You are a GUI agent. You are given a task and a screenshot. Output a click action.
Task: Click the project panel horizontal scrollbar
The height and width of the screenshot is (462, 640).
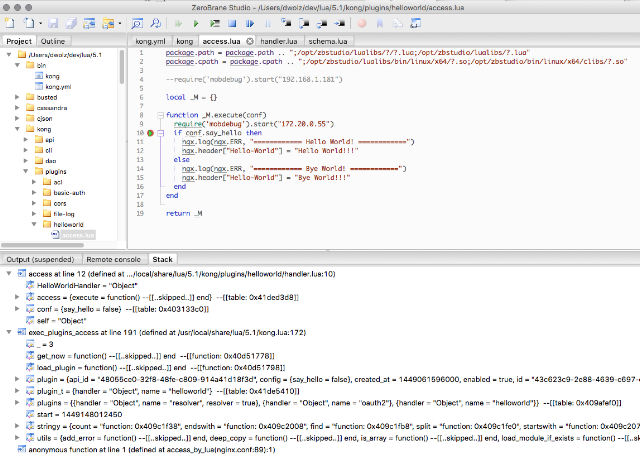pos(42,245)
